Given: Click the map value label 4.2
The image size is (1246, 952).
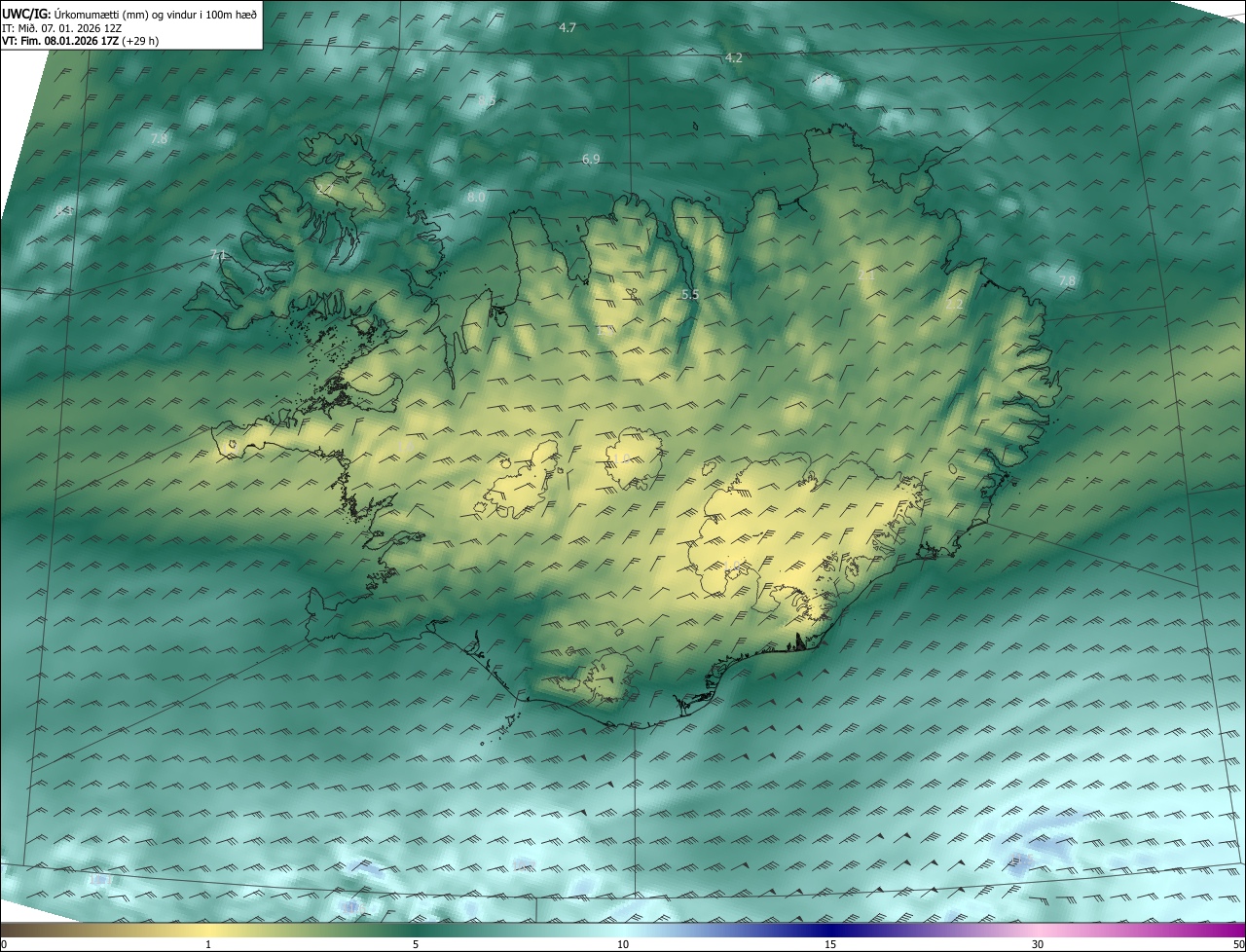Looking at the screenshot, I should (734, 58).
